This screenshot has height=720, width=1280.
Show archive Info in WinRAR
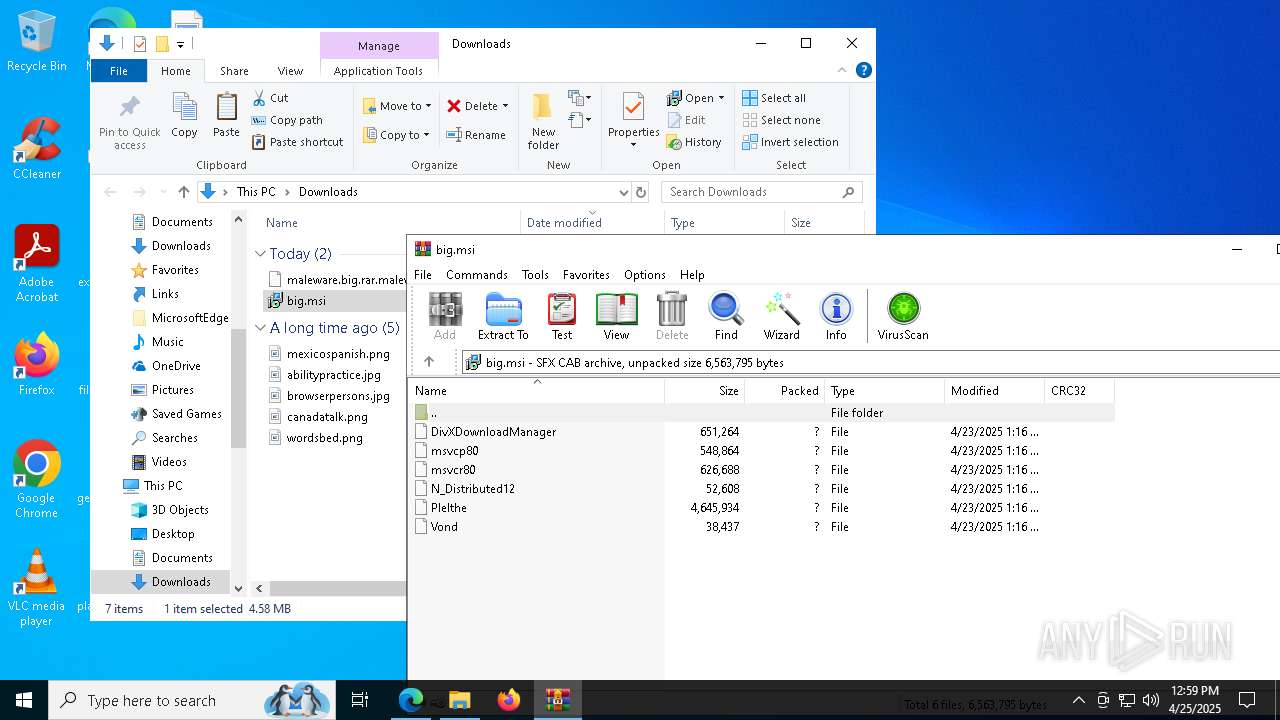click(x=836, y=316)
